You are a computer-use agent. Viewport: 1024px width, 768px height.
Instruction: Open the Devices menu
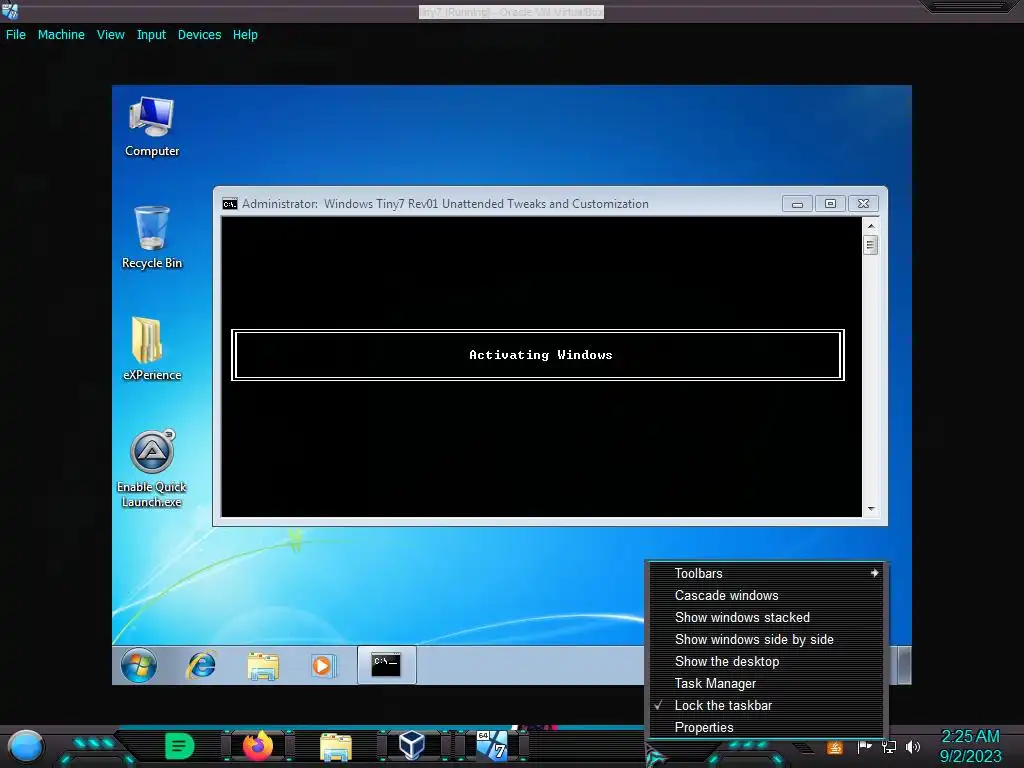(199, 35)
